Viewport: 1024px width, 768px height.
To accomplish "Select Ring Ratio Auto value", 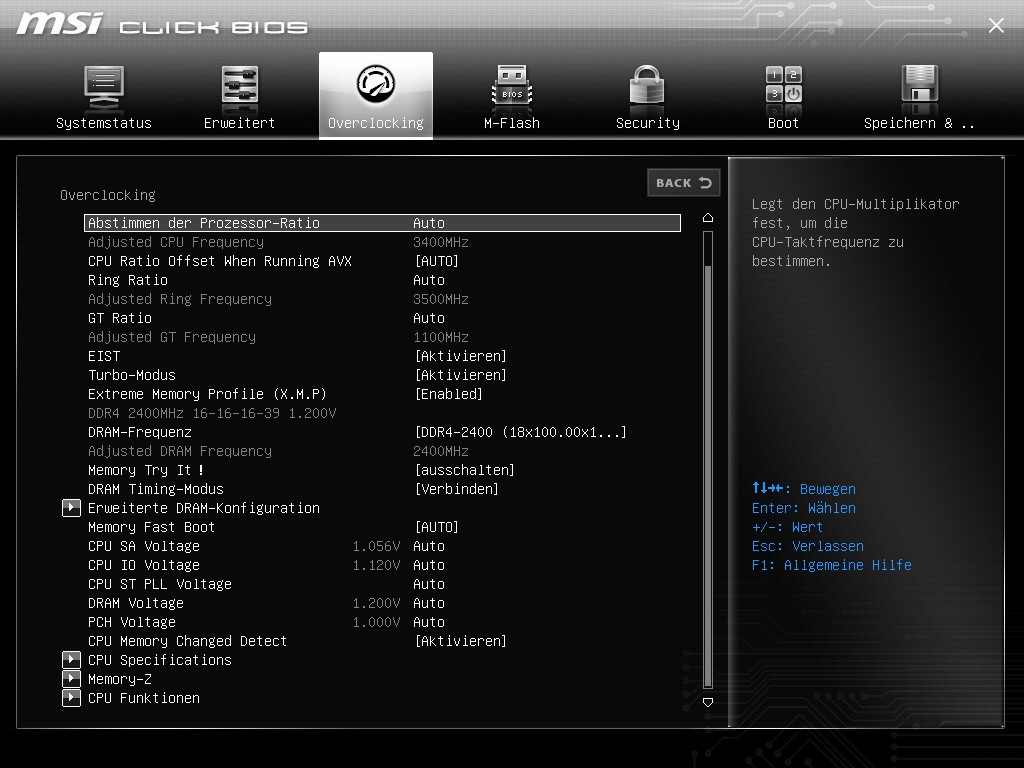I will [x=428, y=280].
